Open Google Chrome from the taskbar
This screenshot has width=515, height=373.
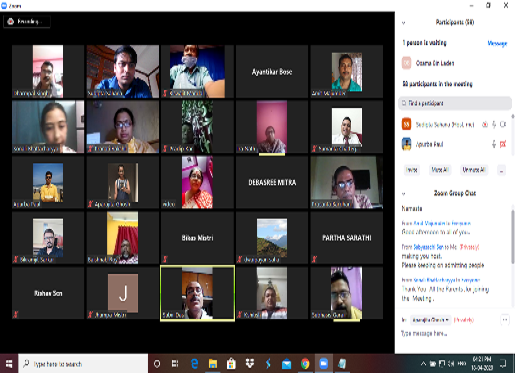305,364
